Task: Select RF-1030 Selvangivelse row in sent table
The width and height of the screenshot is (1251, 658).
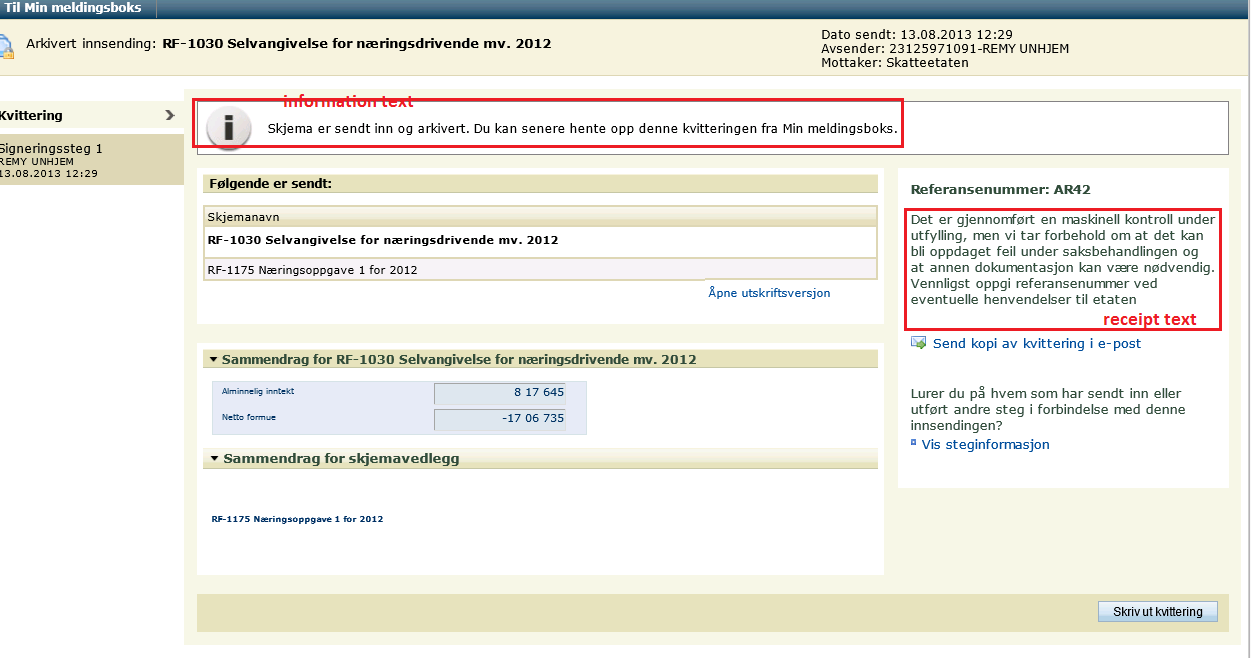Action: tap(383, 240)
